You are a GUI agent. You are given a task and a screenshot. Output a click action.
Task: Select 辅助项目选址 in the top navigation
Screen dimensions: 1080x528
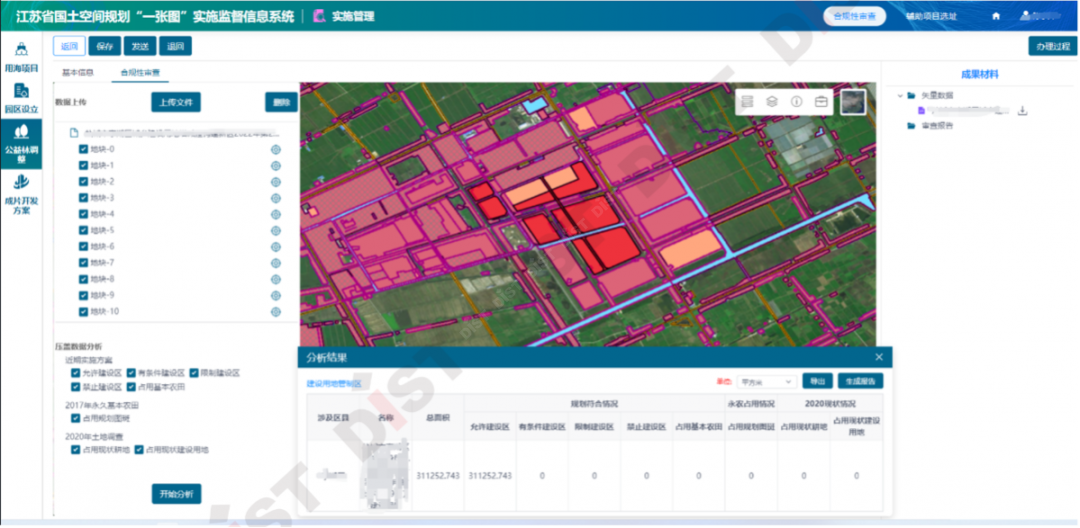931,16
